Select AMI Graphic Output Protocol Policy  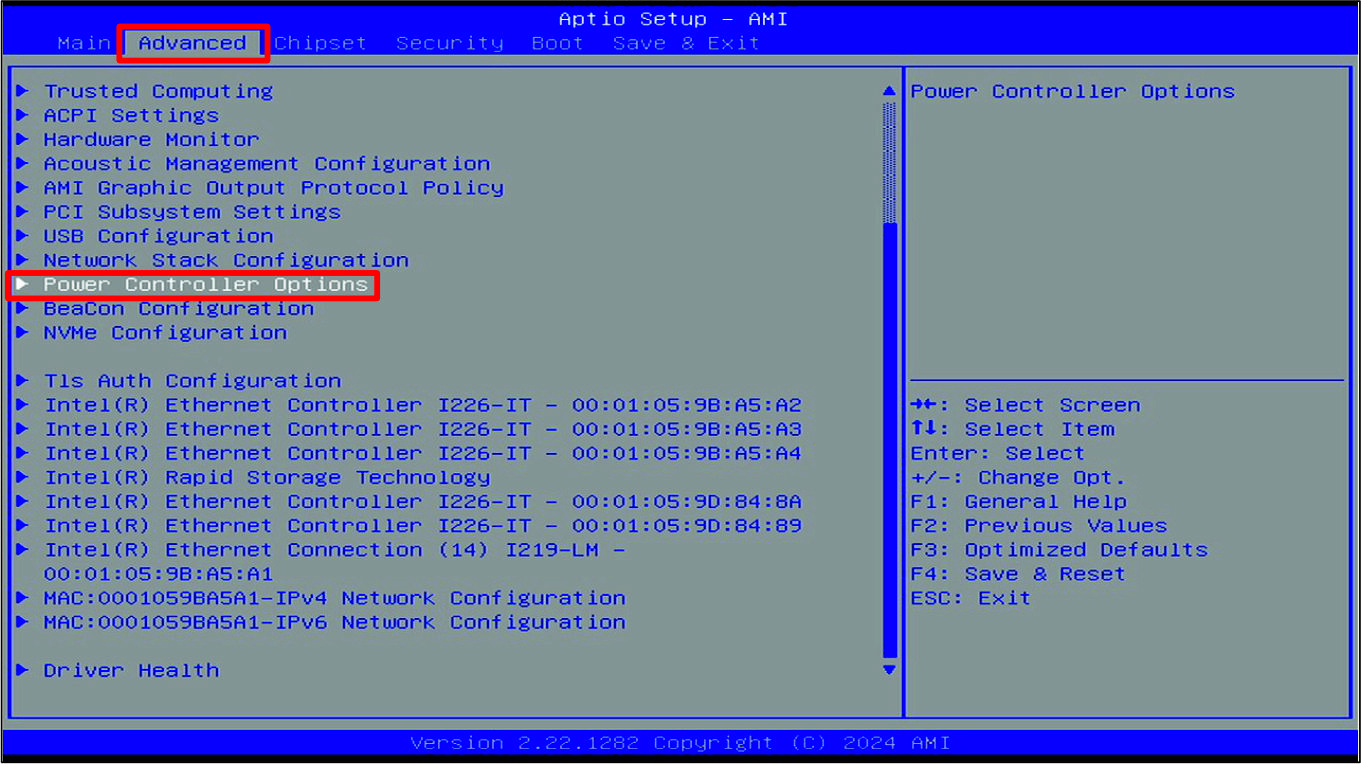click(x=273, y=187)
